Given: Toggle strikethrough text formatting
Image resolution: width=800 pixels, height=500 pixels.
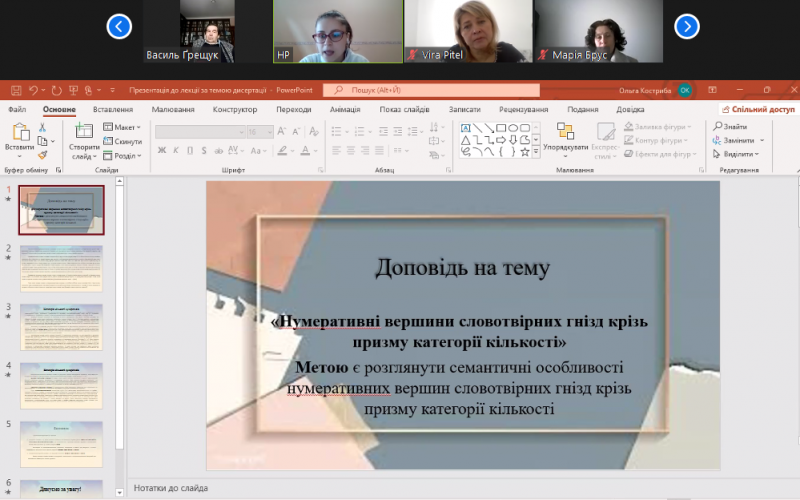Looking at the screenshot, I should point(216,151).
